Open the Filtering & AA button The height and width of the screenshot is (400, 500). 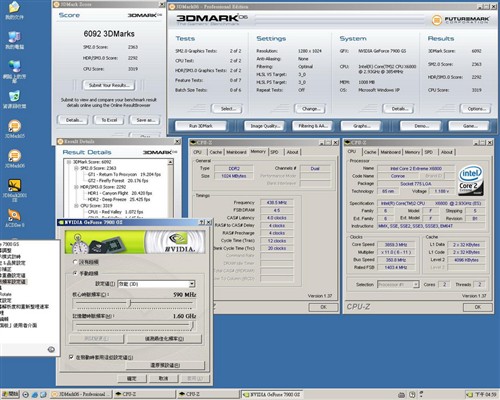(312, 126)
